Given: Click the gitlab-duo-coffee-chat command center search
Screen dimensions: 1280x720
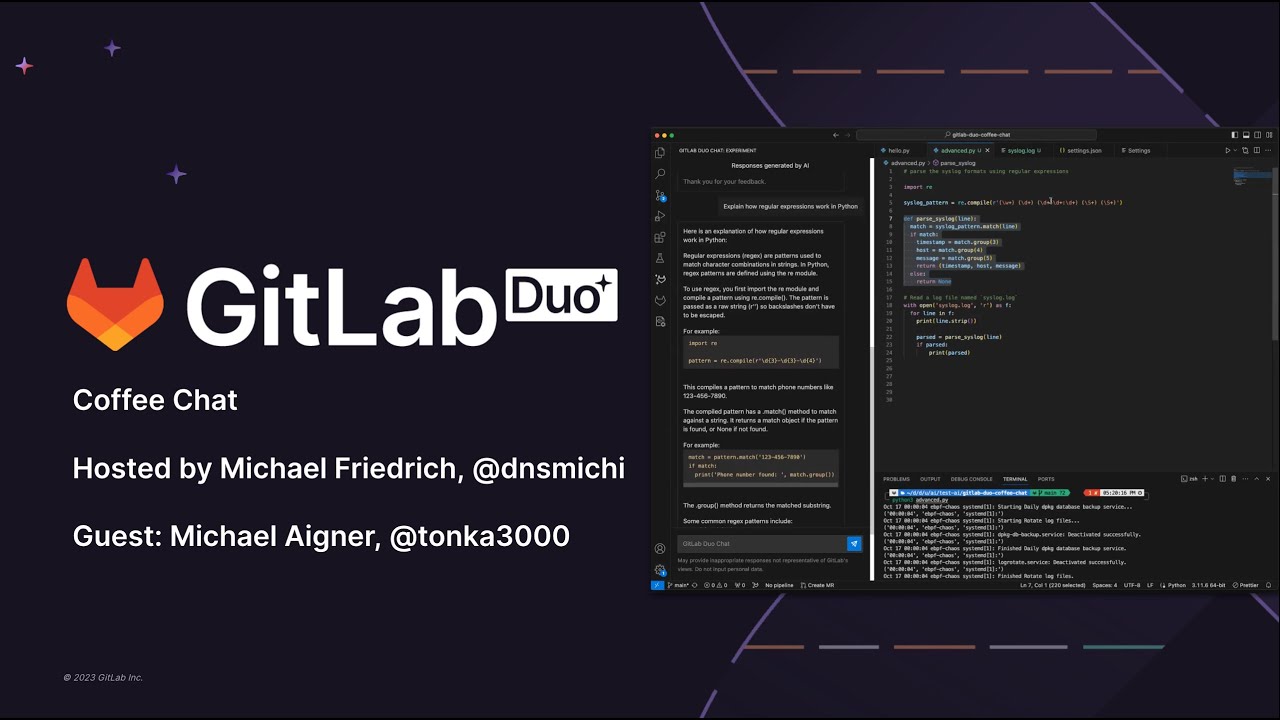Looking at the screenshot, I should tap(976, 135).
